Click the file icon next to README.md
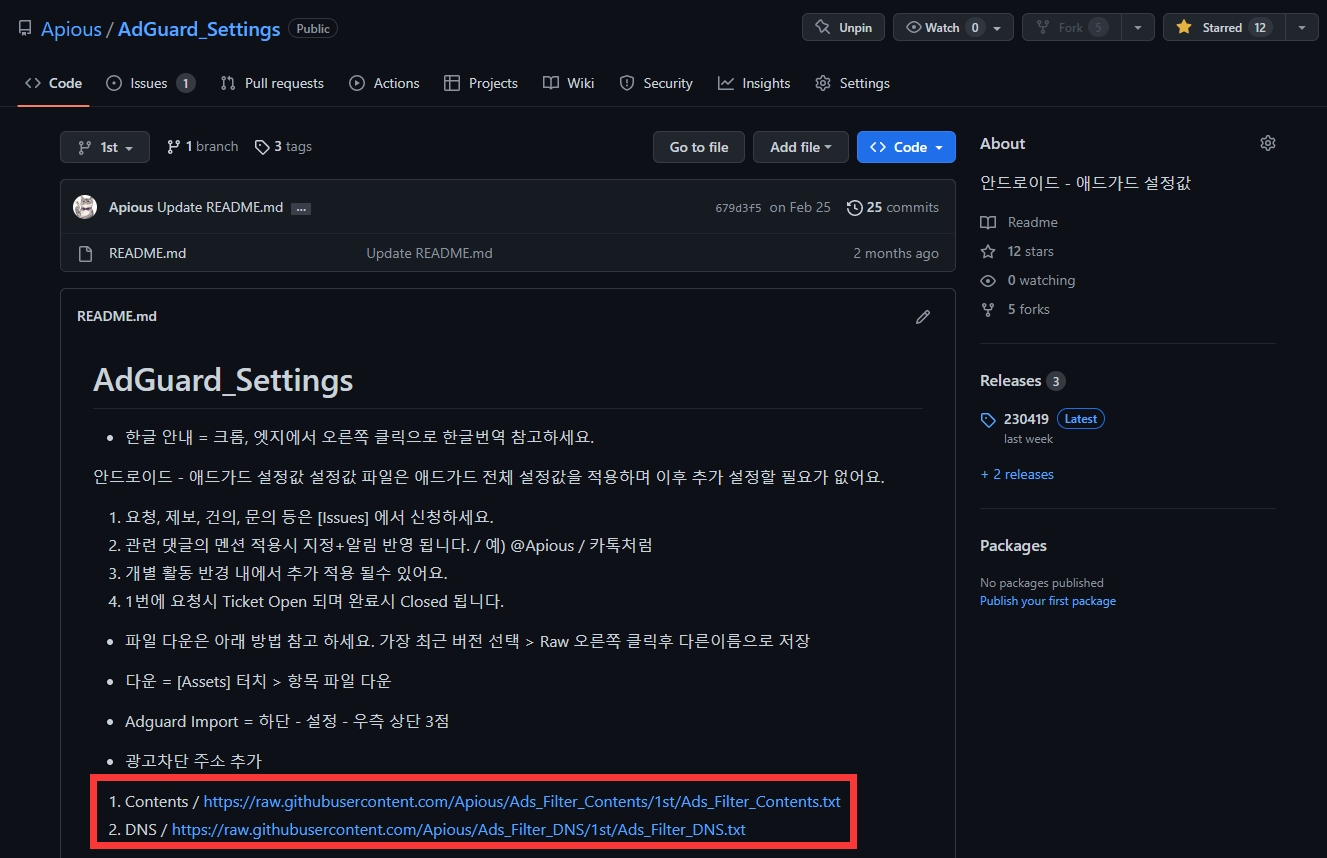Viewport: 1327px width, 858px height. point(85,253)
